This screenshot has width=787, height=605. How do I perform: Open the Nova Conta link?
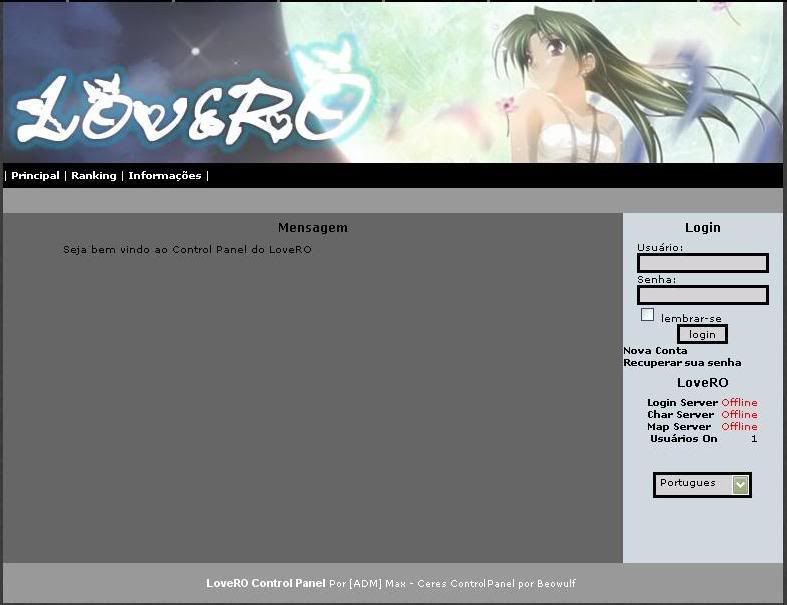tap(655, 350)
